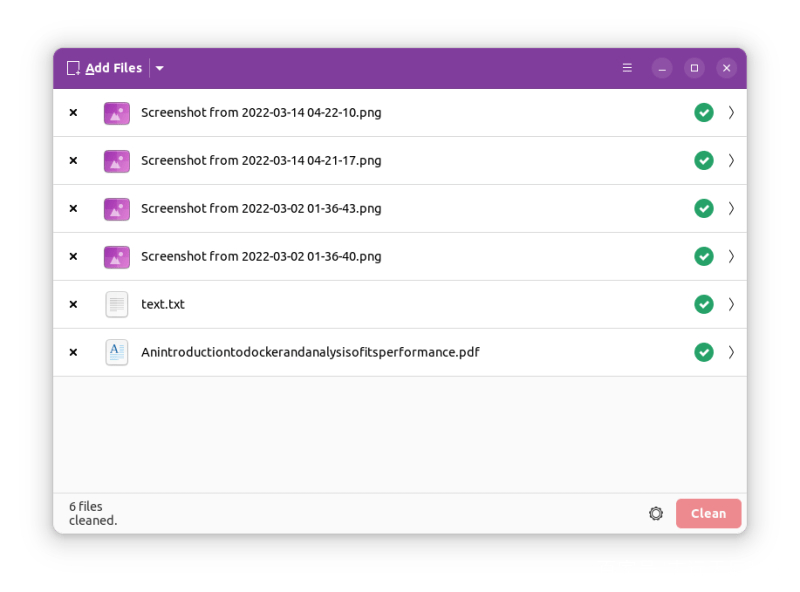Click the green checkmark for Screenshot 04-22-10.png
This screenshot has width=800, height=592.
pos(704,112)
